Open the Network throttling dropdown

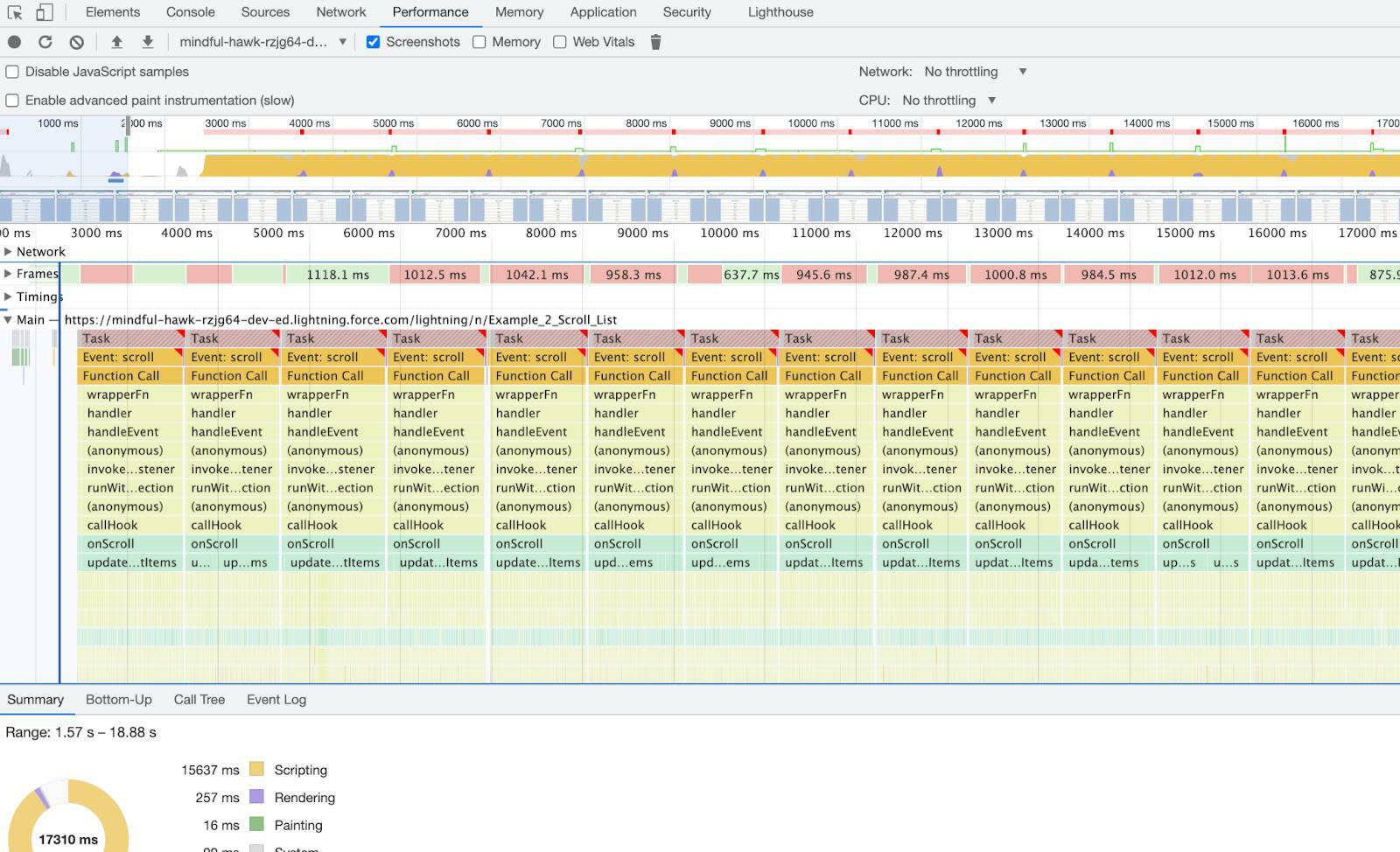[976, 72]
